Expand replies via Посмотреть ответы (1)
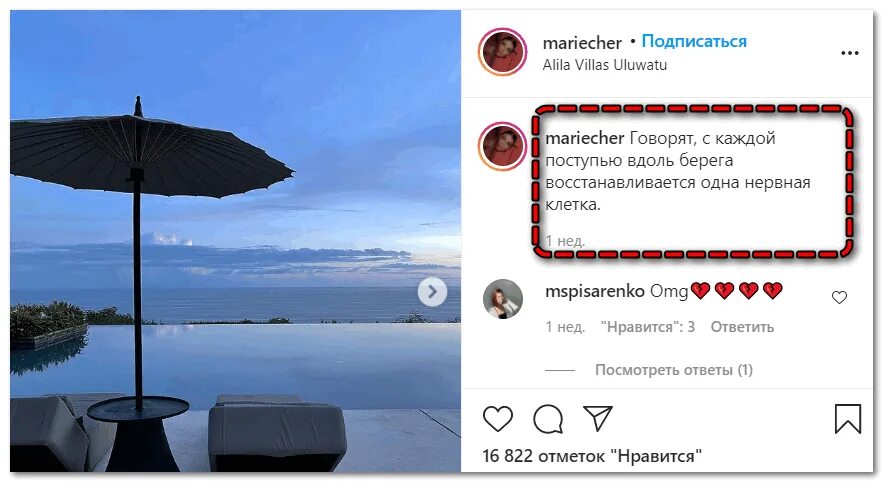 click(x=674, y=370)
